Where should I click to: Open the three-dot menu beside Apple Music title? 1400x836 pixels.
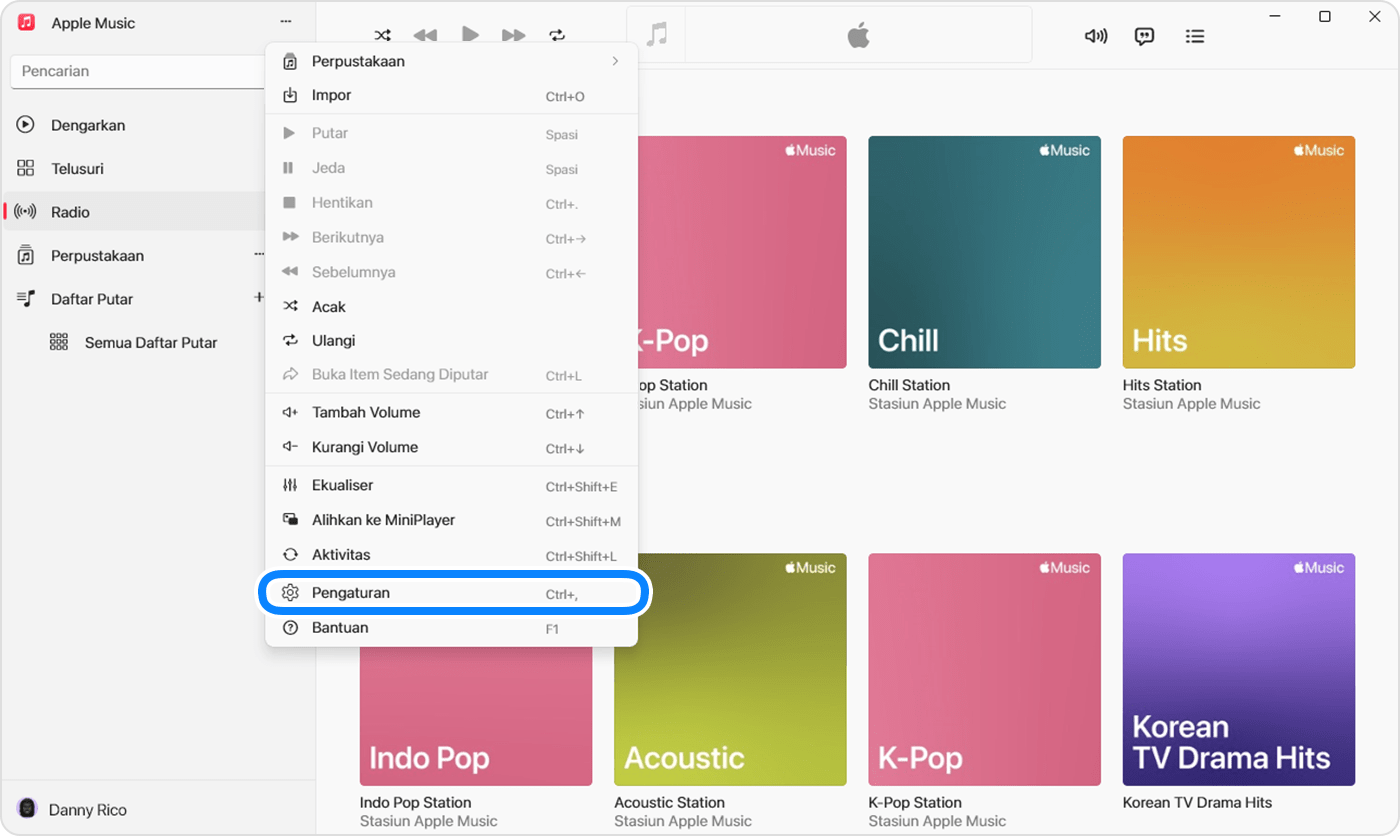[x=286, y=22]
